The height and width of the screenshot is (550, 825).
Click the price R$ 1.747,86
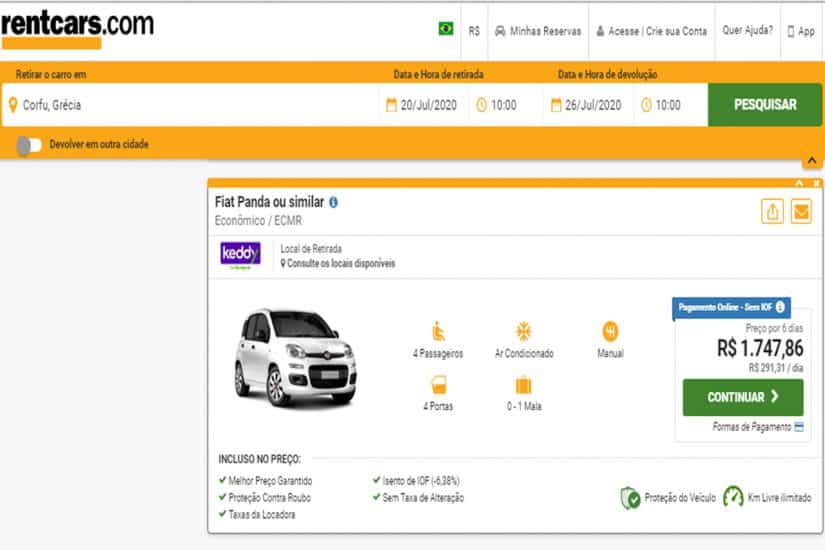tap(760, 348)
